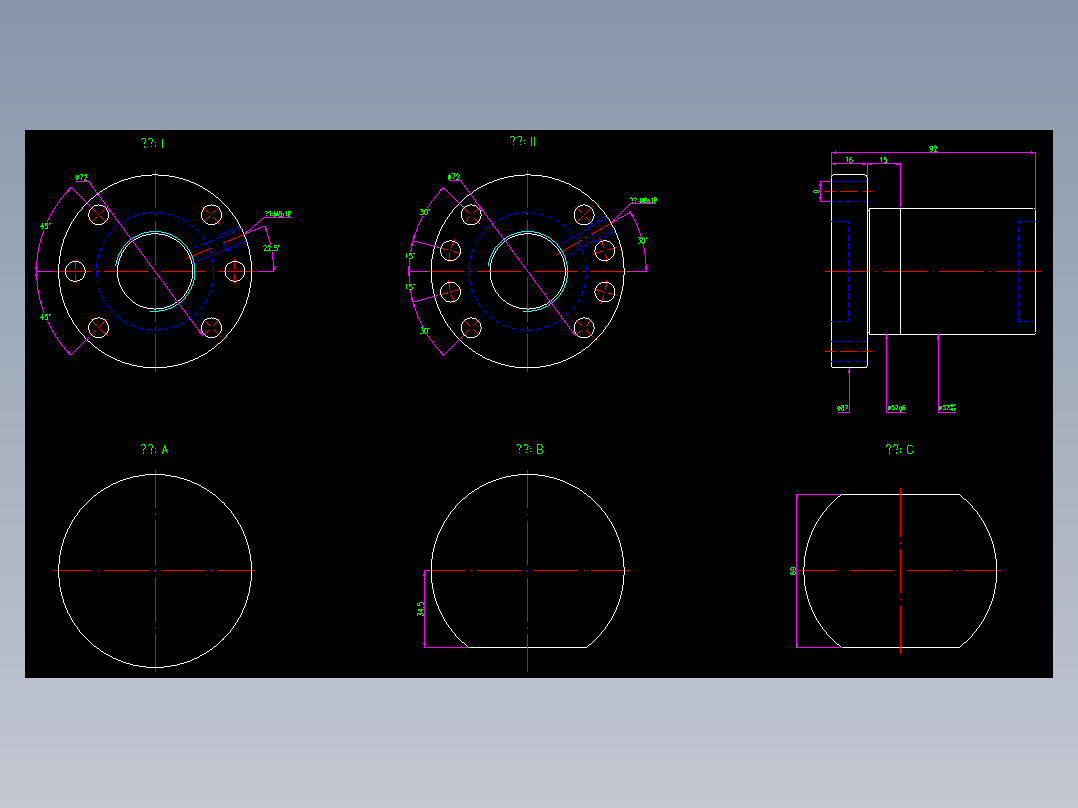Select the 22.5° angle in view I
The width and height of the screenshot is (1078, 808).
pyautogui.click(x=271, y=248)
